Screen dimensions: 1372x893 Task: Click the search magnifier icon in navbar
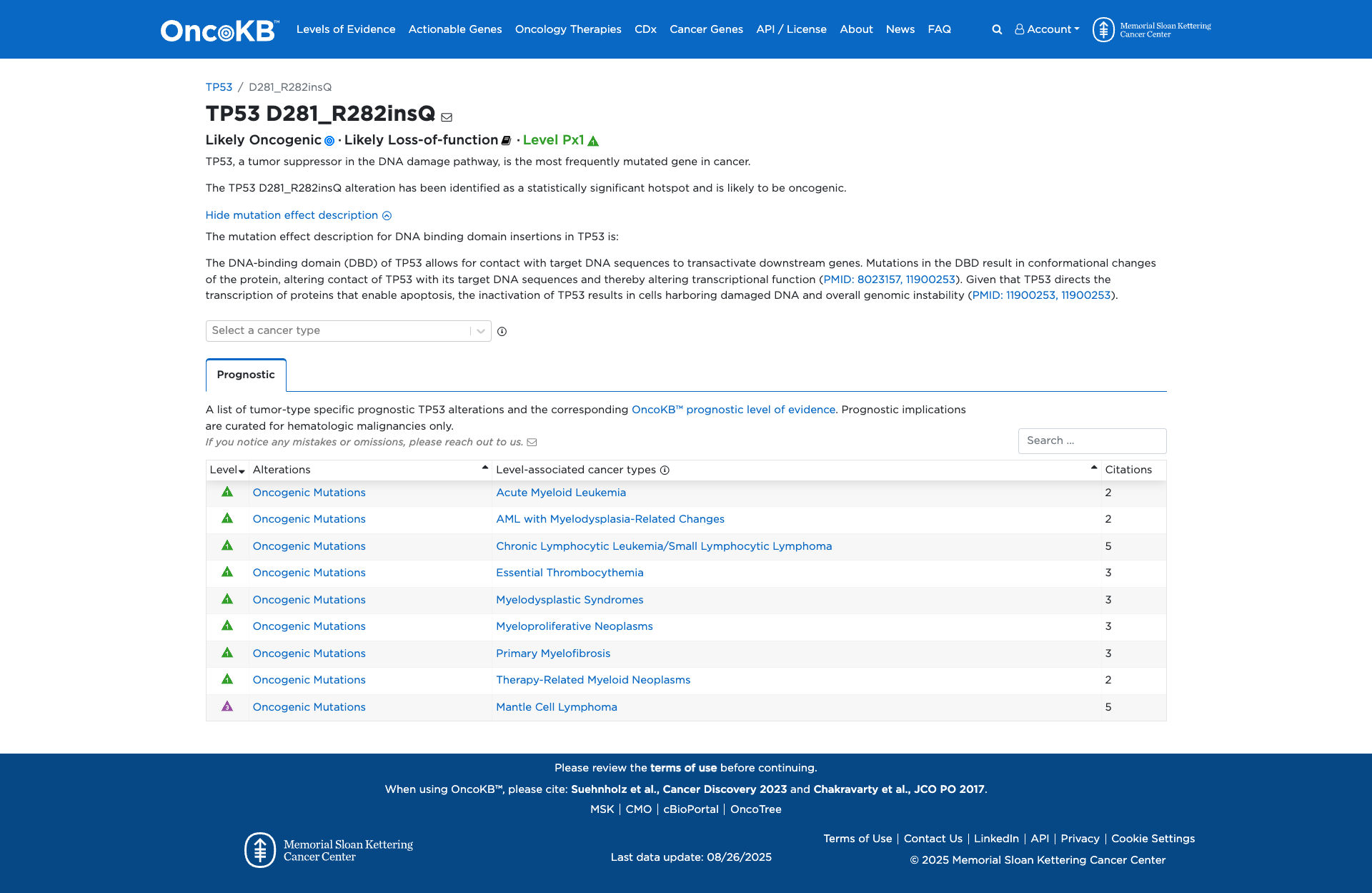click(997, 29)
